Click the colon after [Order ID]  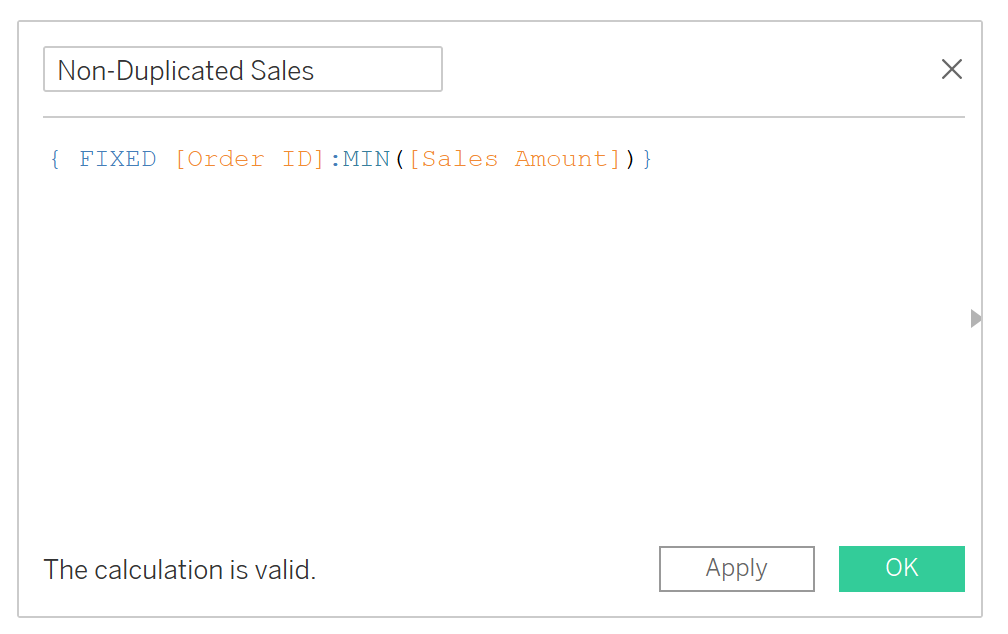[x=335, y=159]
